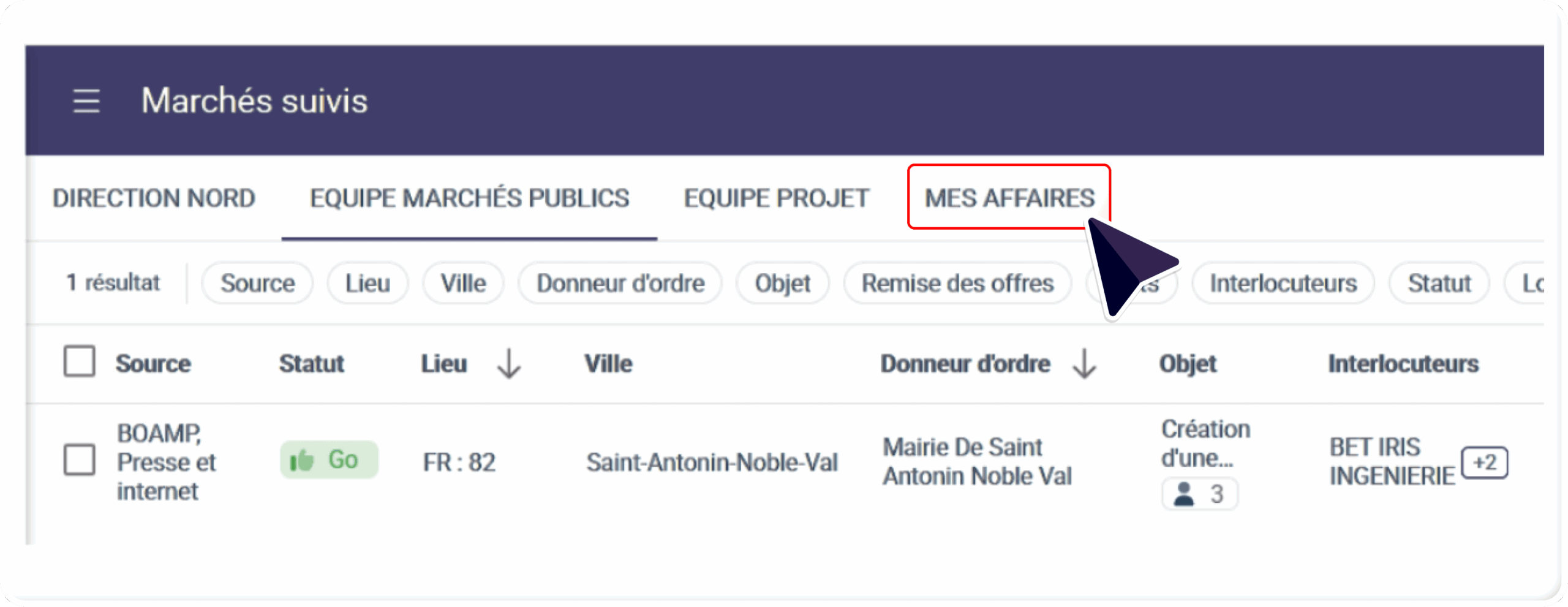
Task: Click the person icon with count 3
Action: coord(1199,494)
